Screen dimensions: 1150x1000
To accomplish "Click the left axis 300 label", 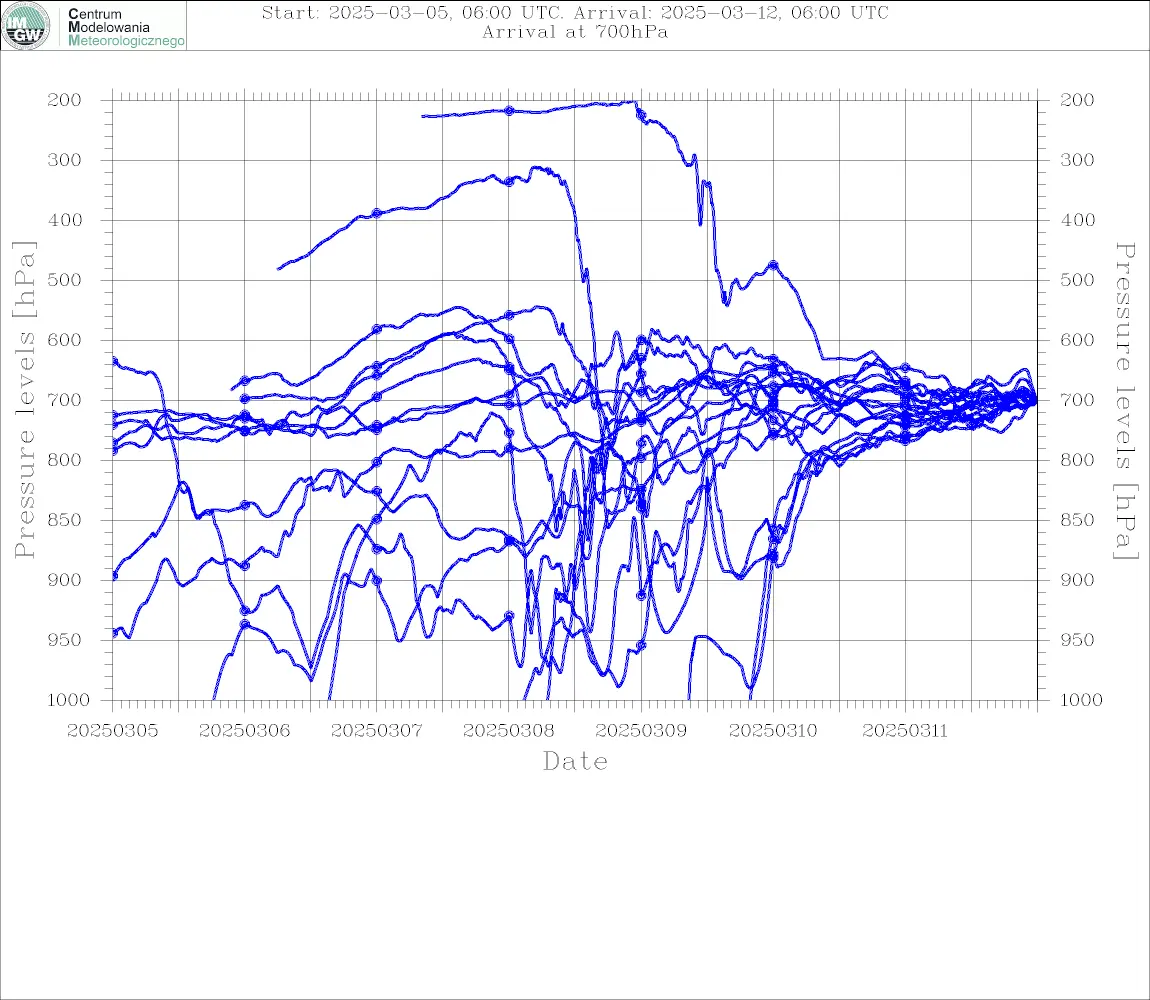I will tap(64, 160).
